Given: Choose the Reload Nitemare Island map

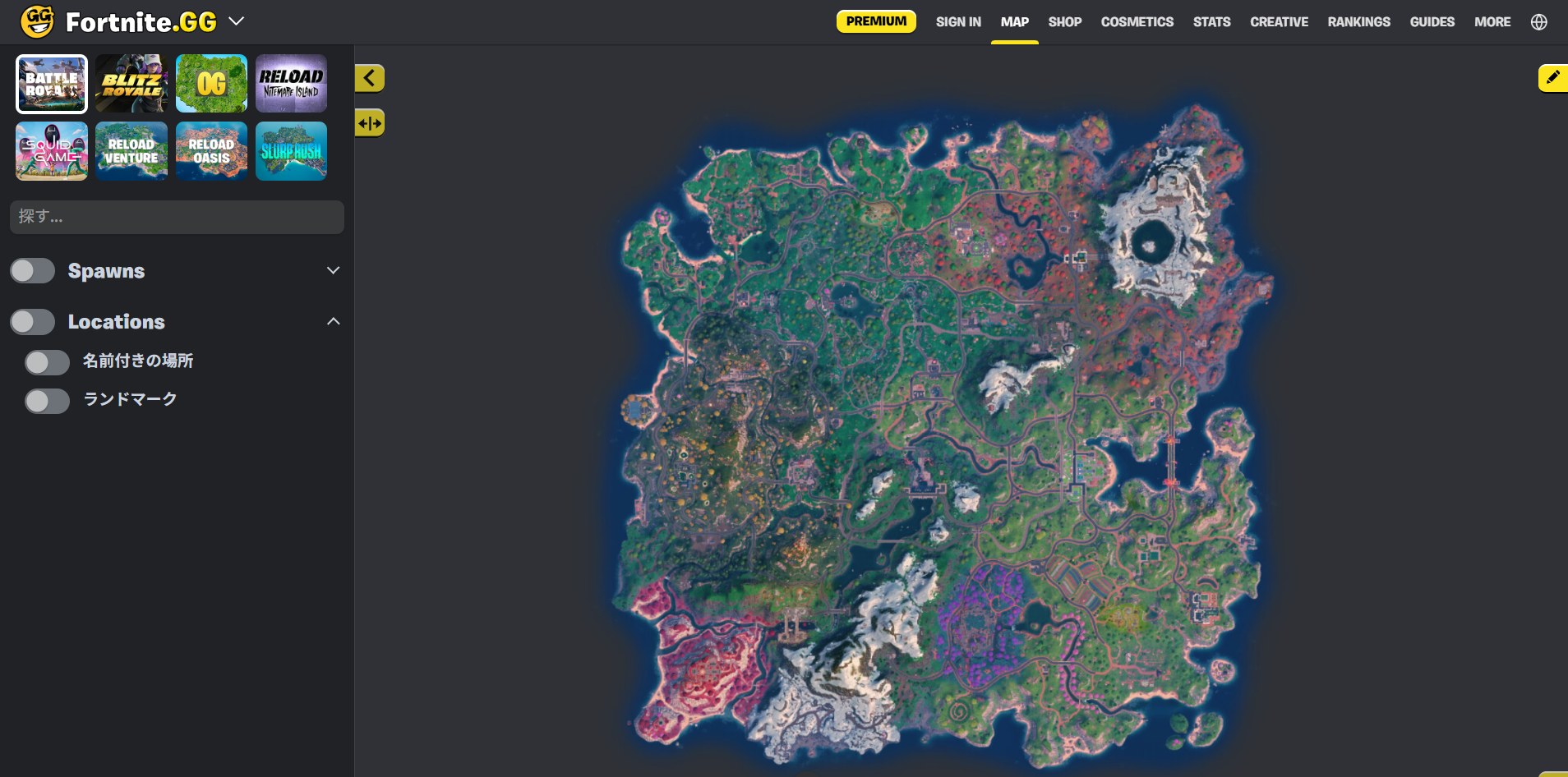Looking at the screenshot, I should (291, 84).
